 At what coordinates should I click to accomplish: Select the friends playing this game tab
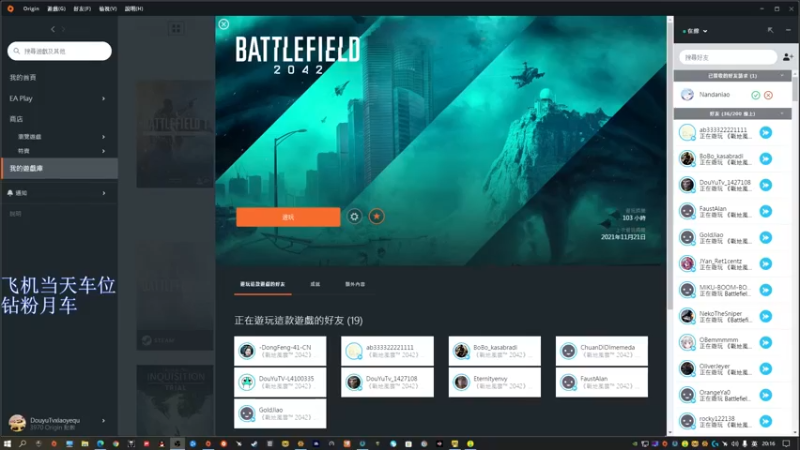[262, 284]
